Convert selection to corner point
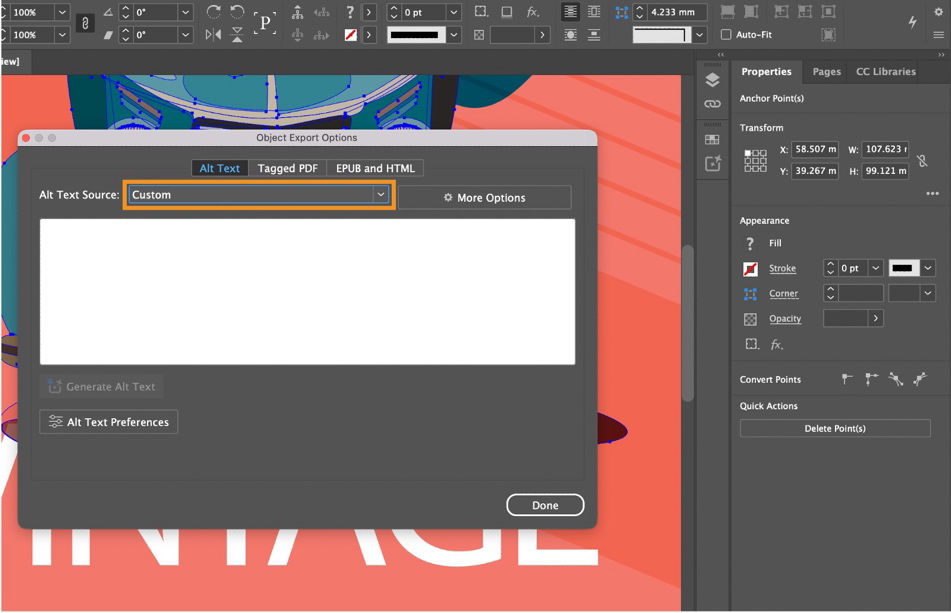This screenshot has width=951, height=613. (x=872, y=380)
